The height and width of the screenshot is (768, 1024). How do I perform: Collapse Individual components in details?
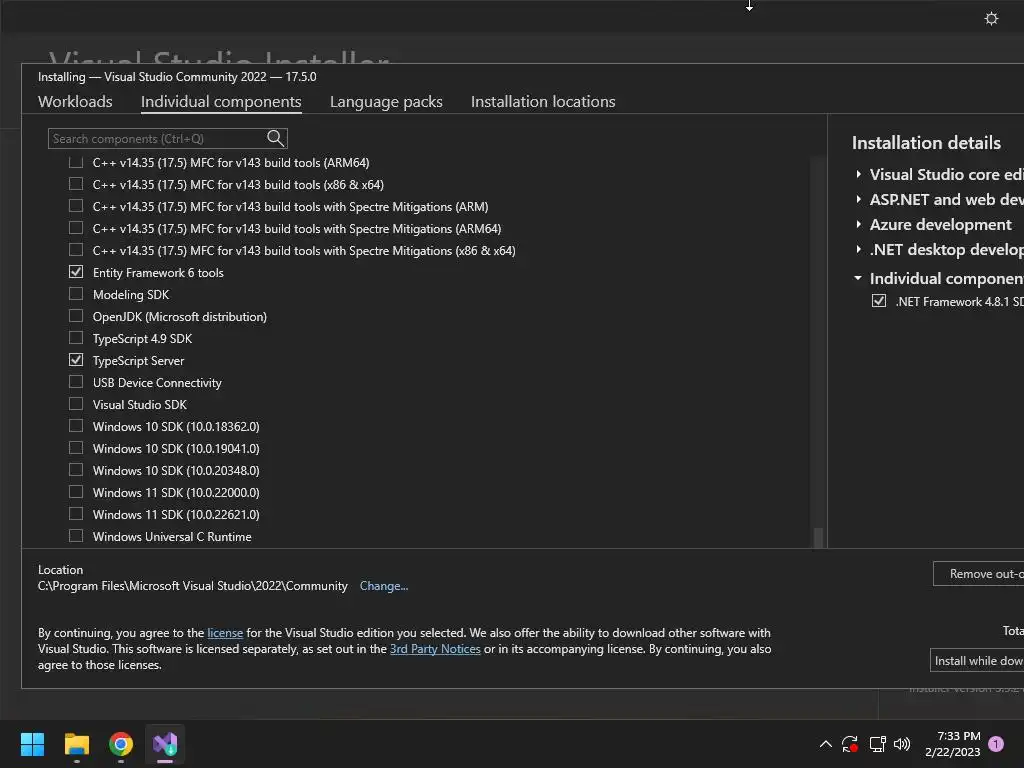click(x=858, y=278)
